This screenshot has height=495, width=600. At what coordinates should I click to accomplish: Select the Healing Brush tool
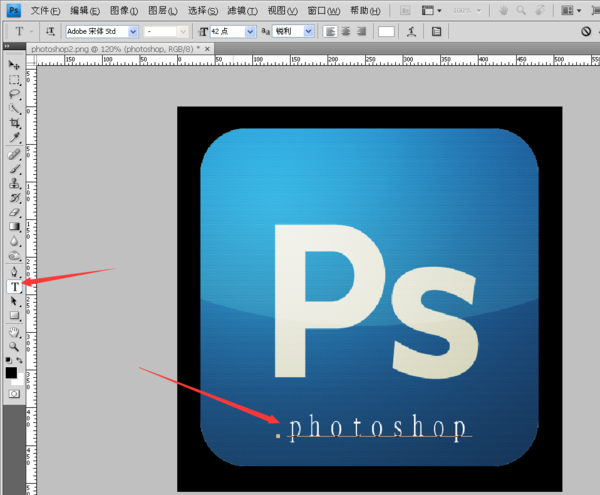click(14, 155)
